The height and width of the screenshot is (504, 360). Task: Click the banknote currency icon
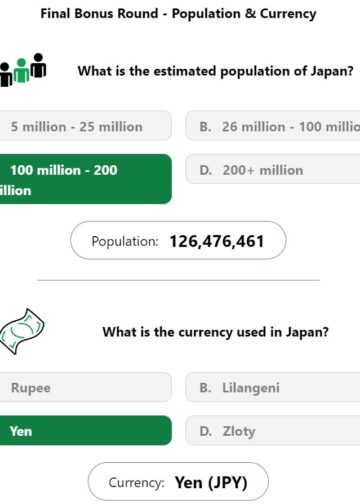[x=22, y=331]
